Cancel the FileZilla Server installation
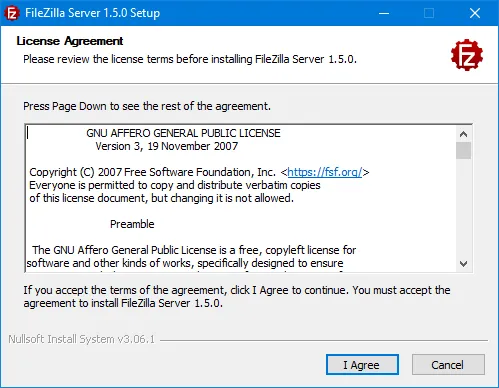This screenshot has height=388, width=499. point(448,365)
